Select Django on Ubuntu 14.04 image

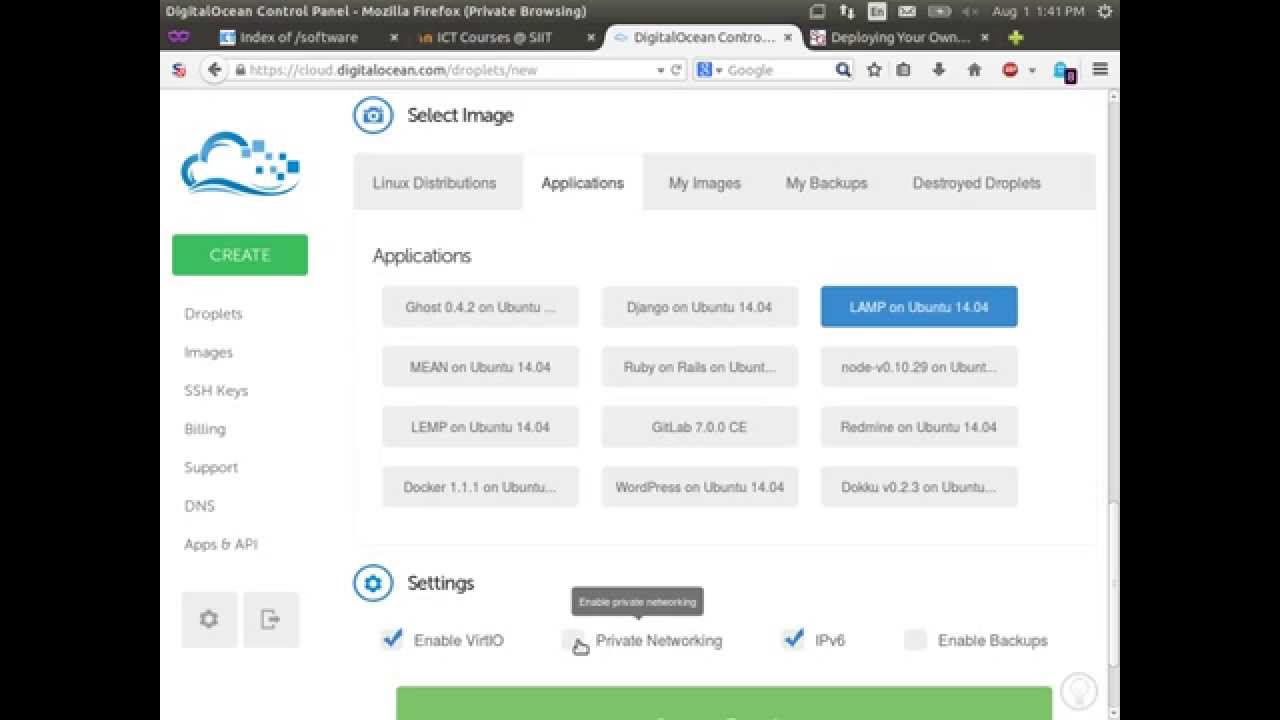pyautogui.click(x=699, y=307)
